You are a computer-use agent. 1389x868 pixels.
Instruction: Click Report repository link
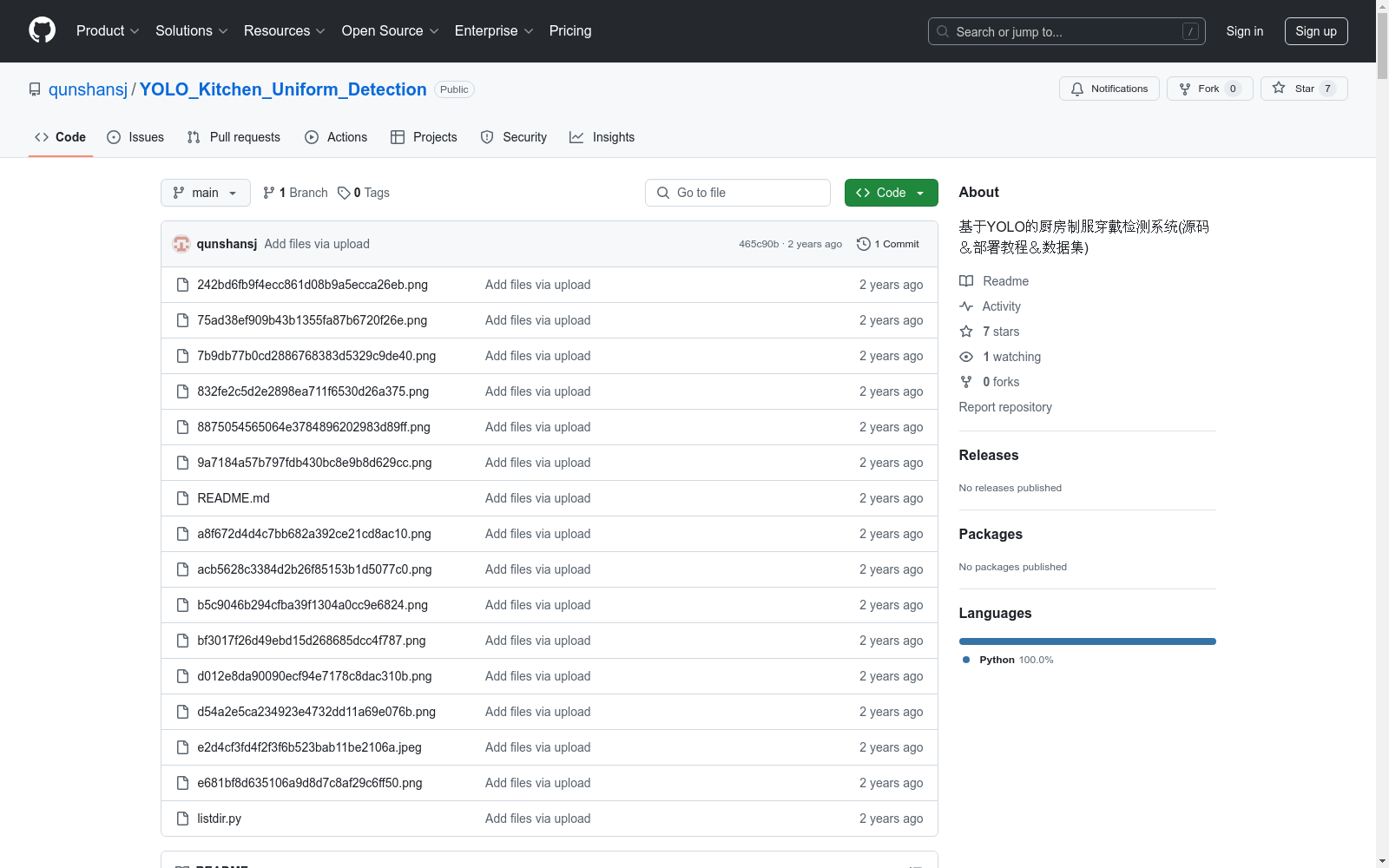point(1005,407)
